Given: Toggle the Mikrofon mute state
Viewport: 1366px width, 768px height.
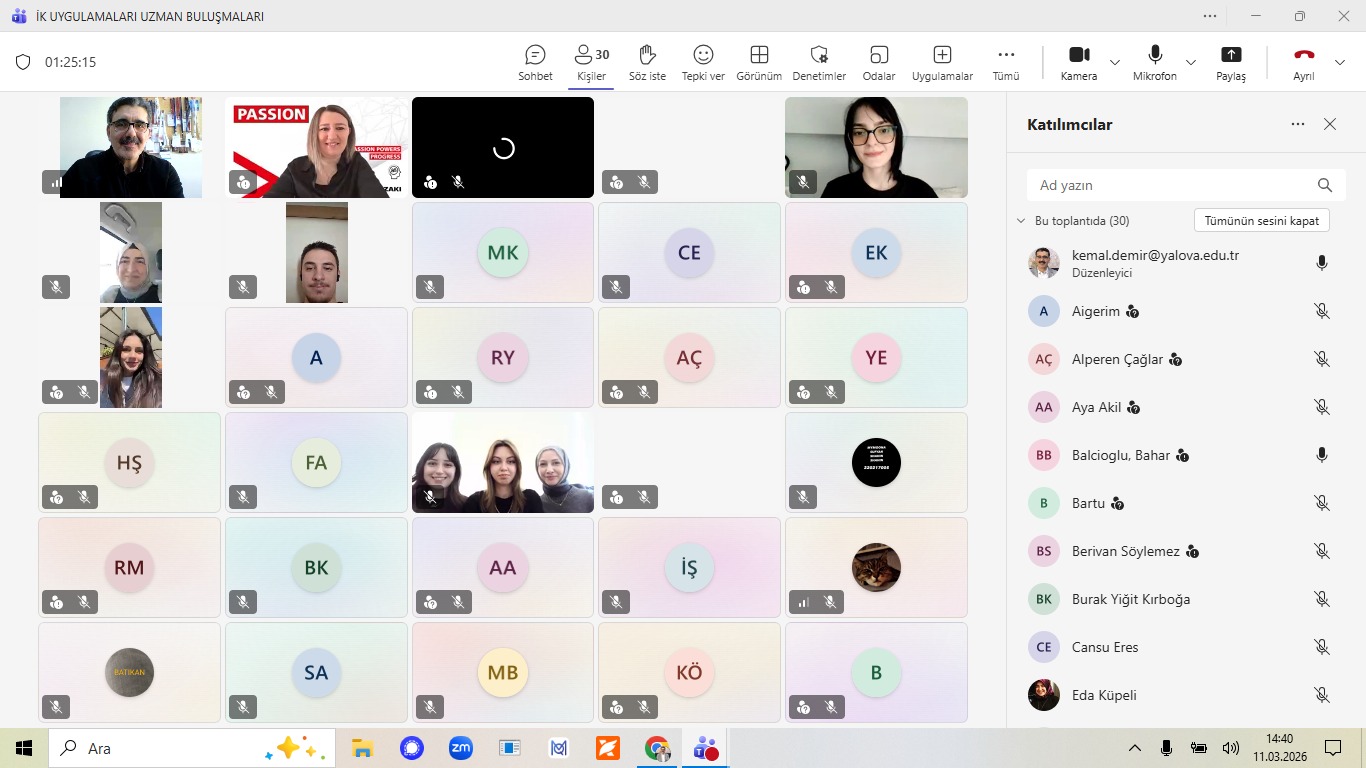Looking at the screenshot, I should click(x=1155, y=62).
